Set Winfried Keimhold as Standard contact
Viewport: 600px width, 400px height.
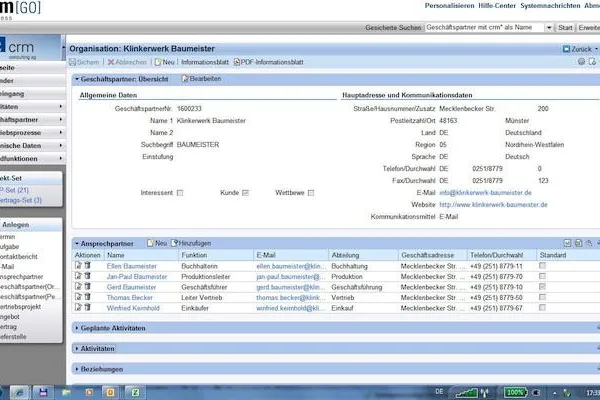(x=542, y=307)
